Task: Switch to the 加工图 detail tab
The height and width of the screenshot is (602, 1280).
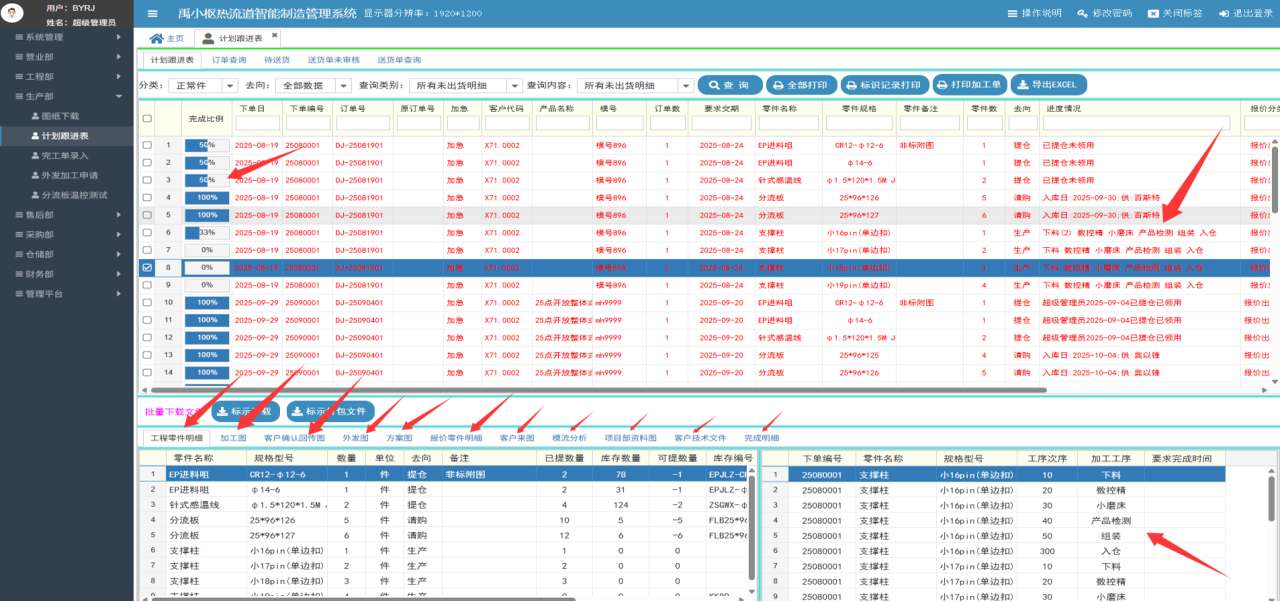Action: click(233, 438)
